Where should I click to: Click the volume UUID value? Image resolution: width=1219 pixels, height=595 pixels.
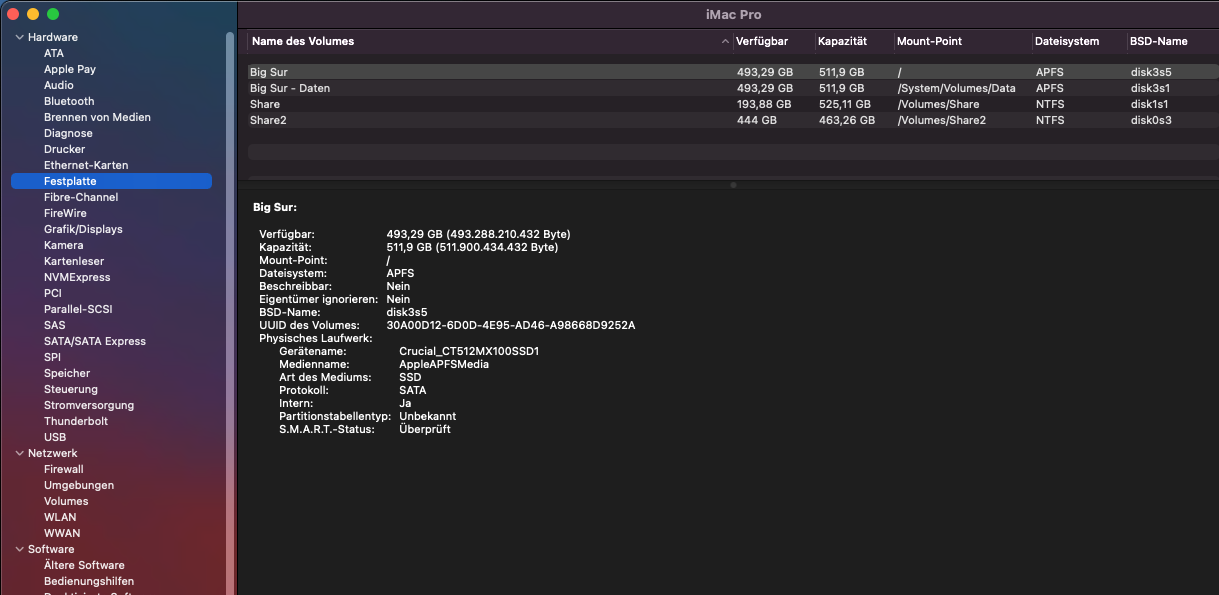click(511, 325)
